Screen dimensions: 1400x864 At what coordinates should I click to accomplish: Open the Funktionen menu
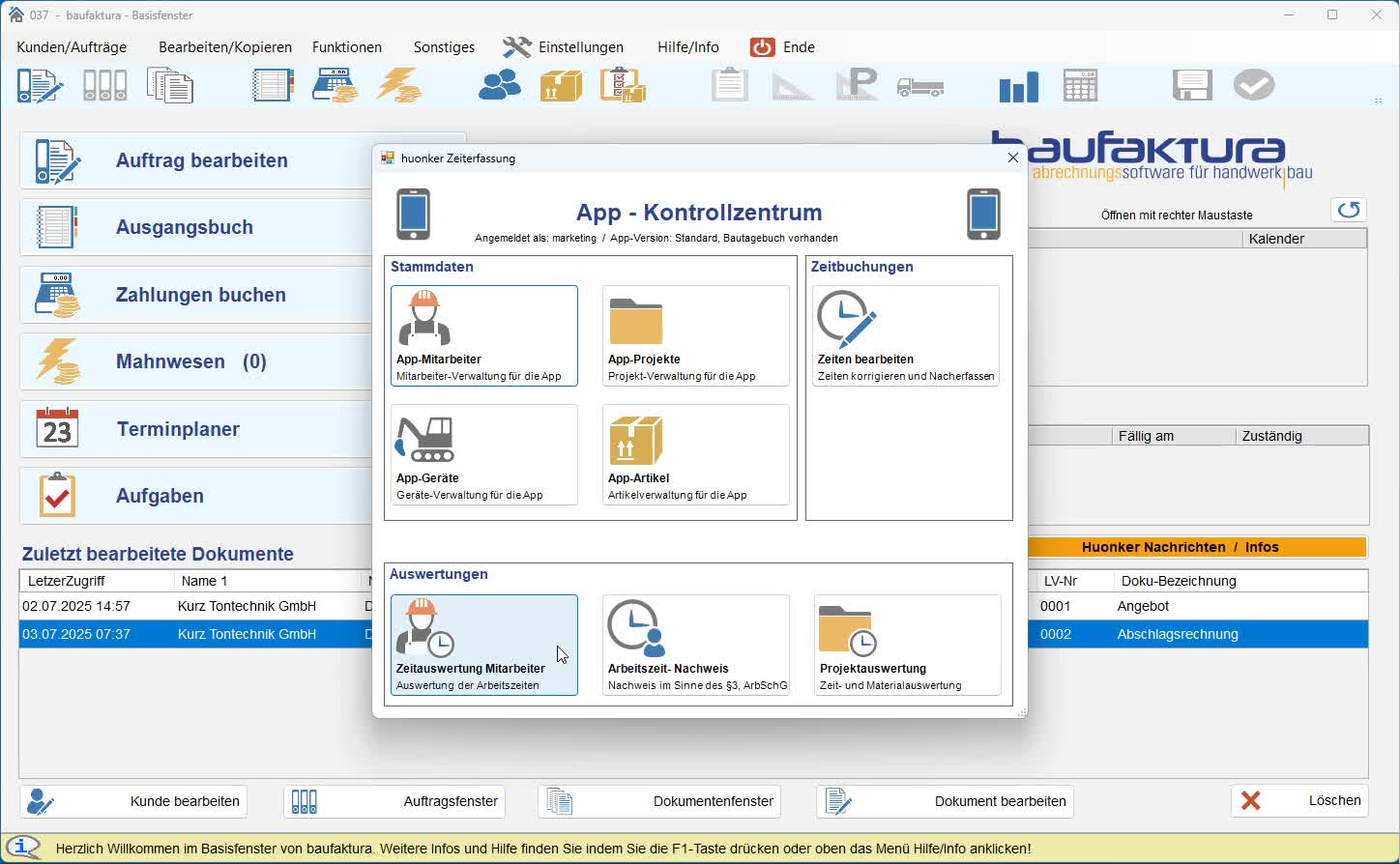346,47
